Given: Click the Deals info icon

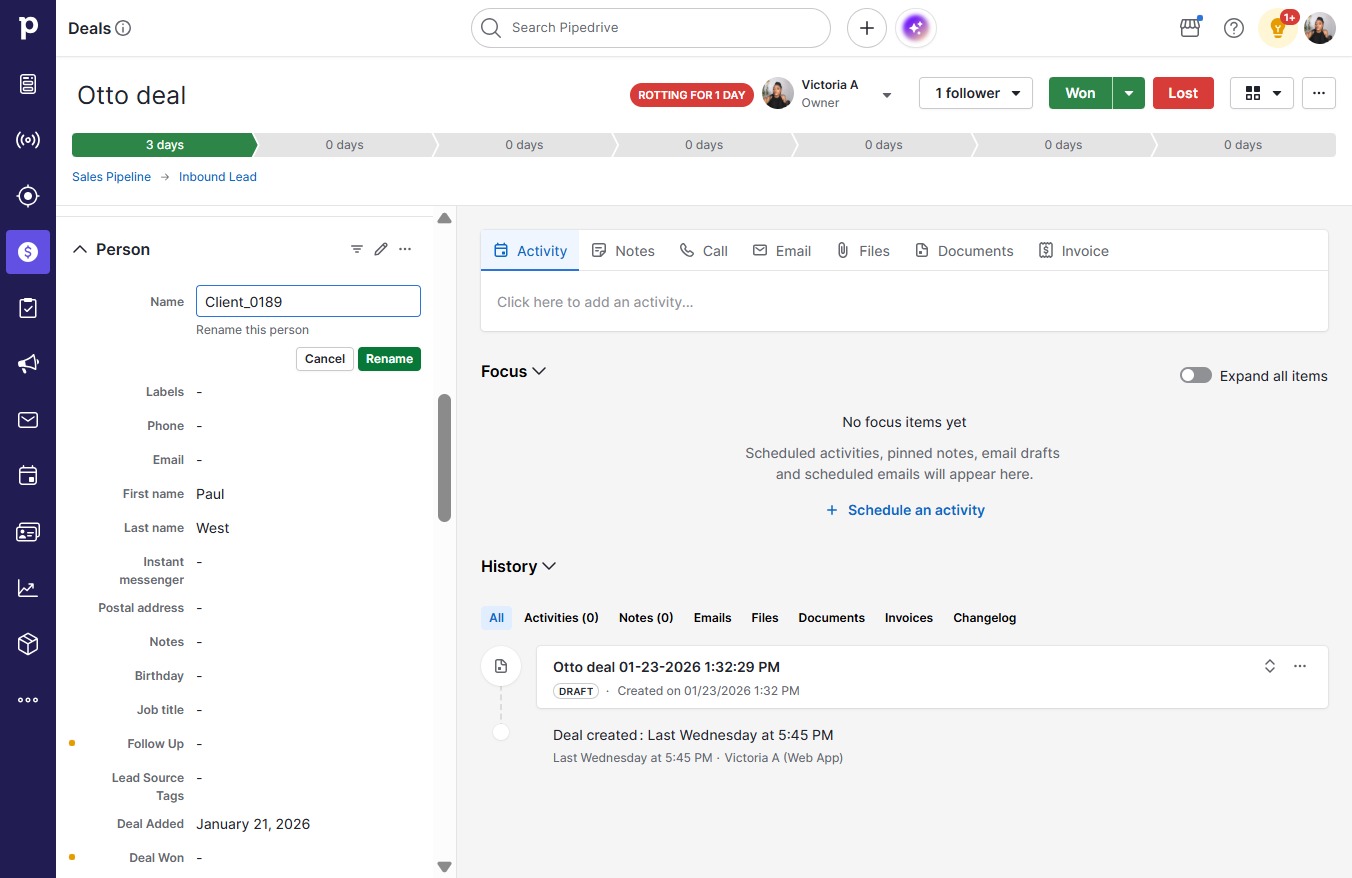Looking at the screenshot, I should point(124,28).
